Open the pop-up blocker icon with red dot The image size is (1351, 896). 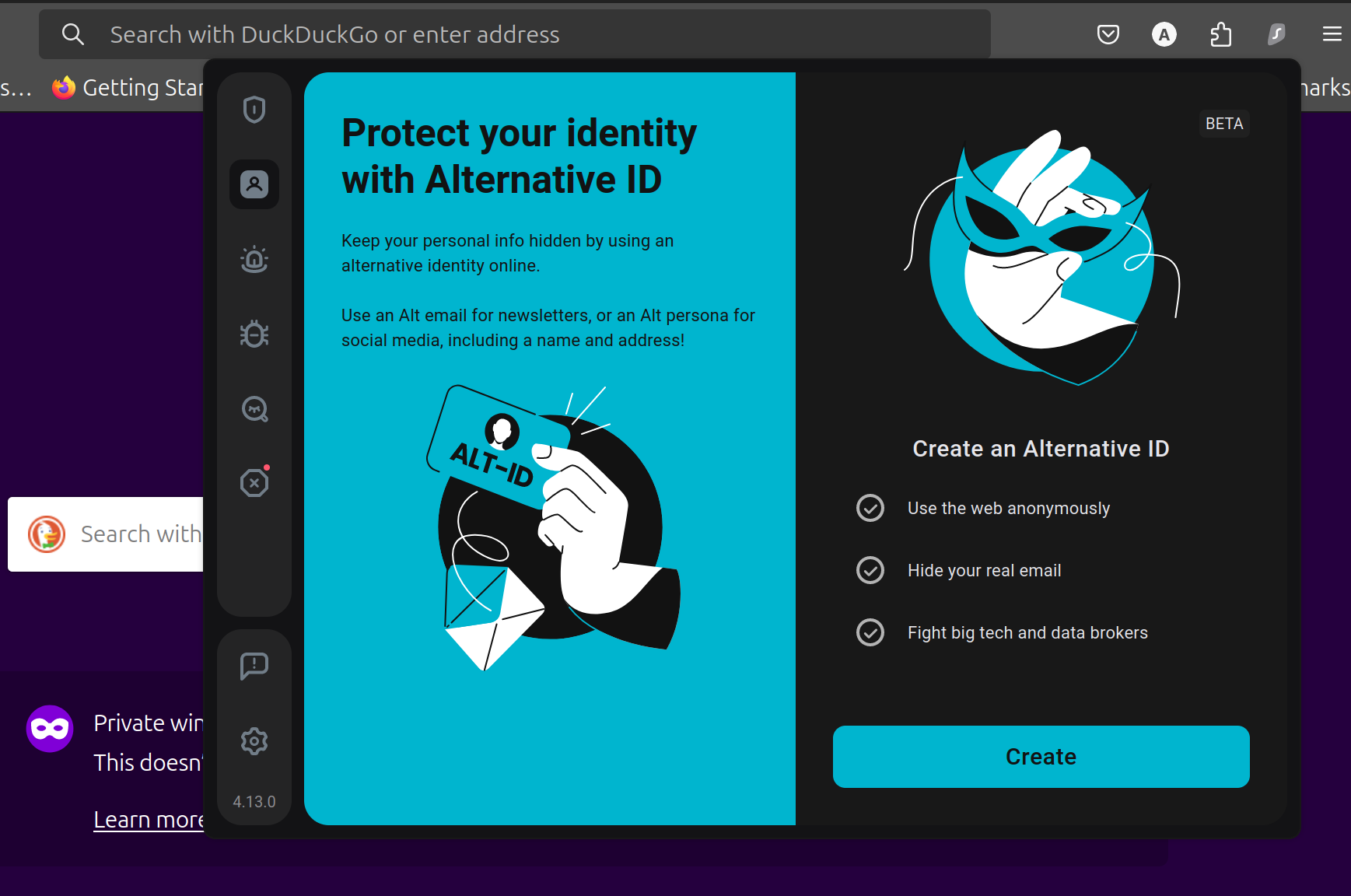click(254, 483)
